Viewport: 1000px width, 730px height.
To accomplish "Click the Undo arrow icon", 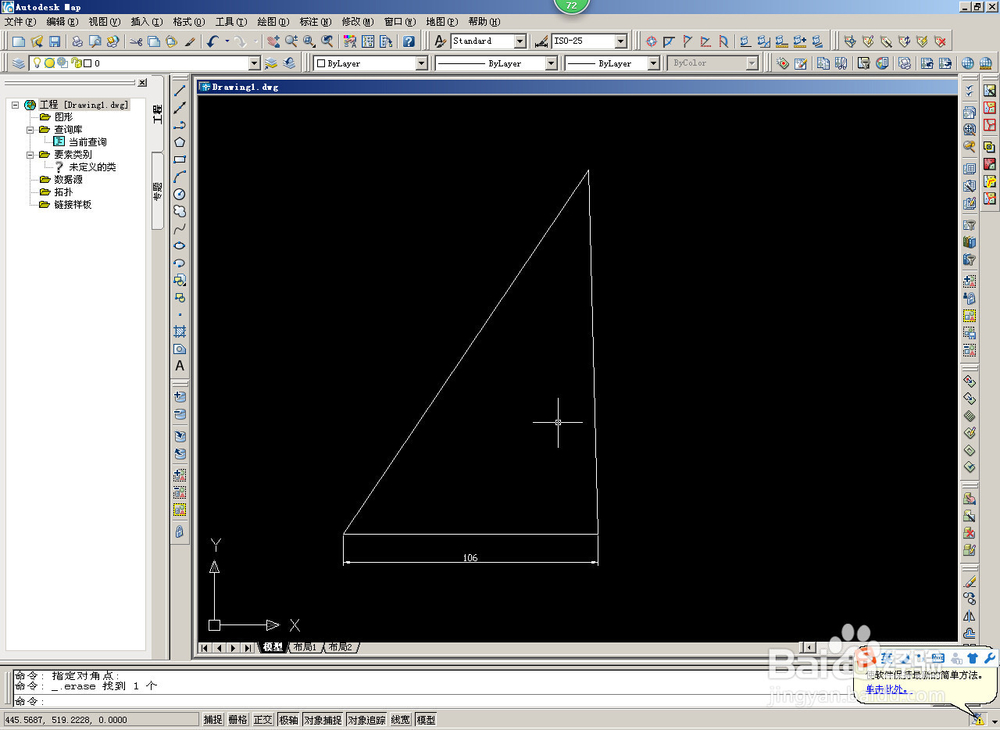I will click(212, 41).
